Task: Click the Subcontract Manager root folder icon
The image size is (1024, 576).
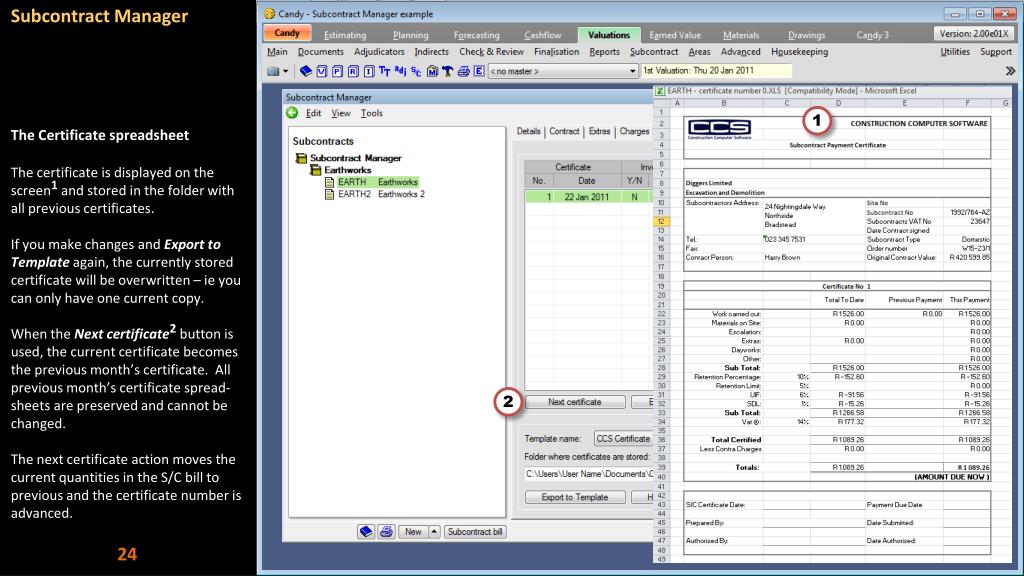Action: 301,158
